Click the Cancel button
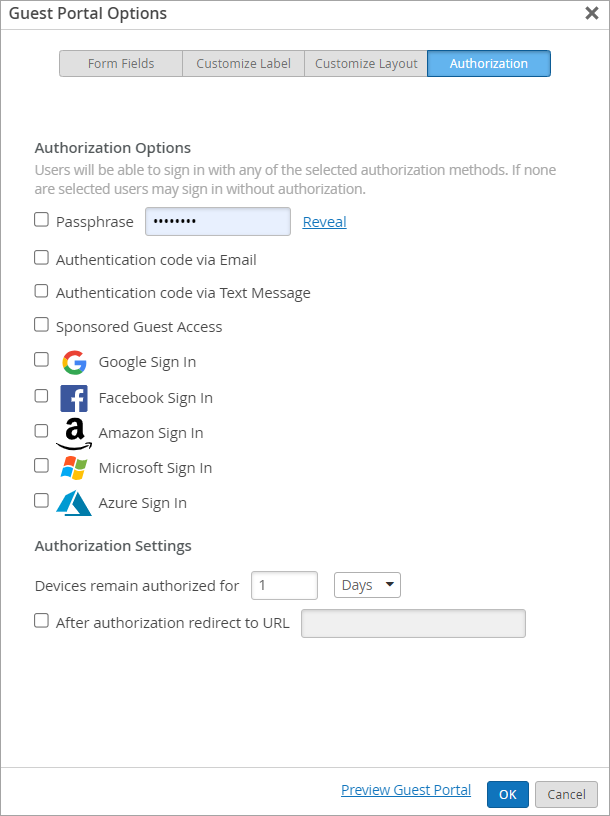 (566, 794)
